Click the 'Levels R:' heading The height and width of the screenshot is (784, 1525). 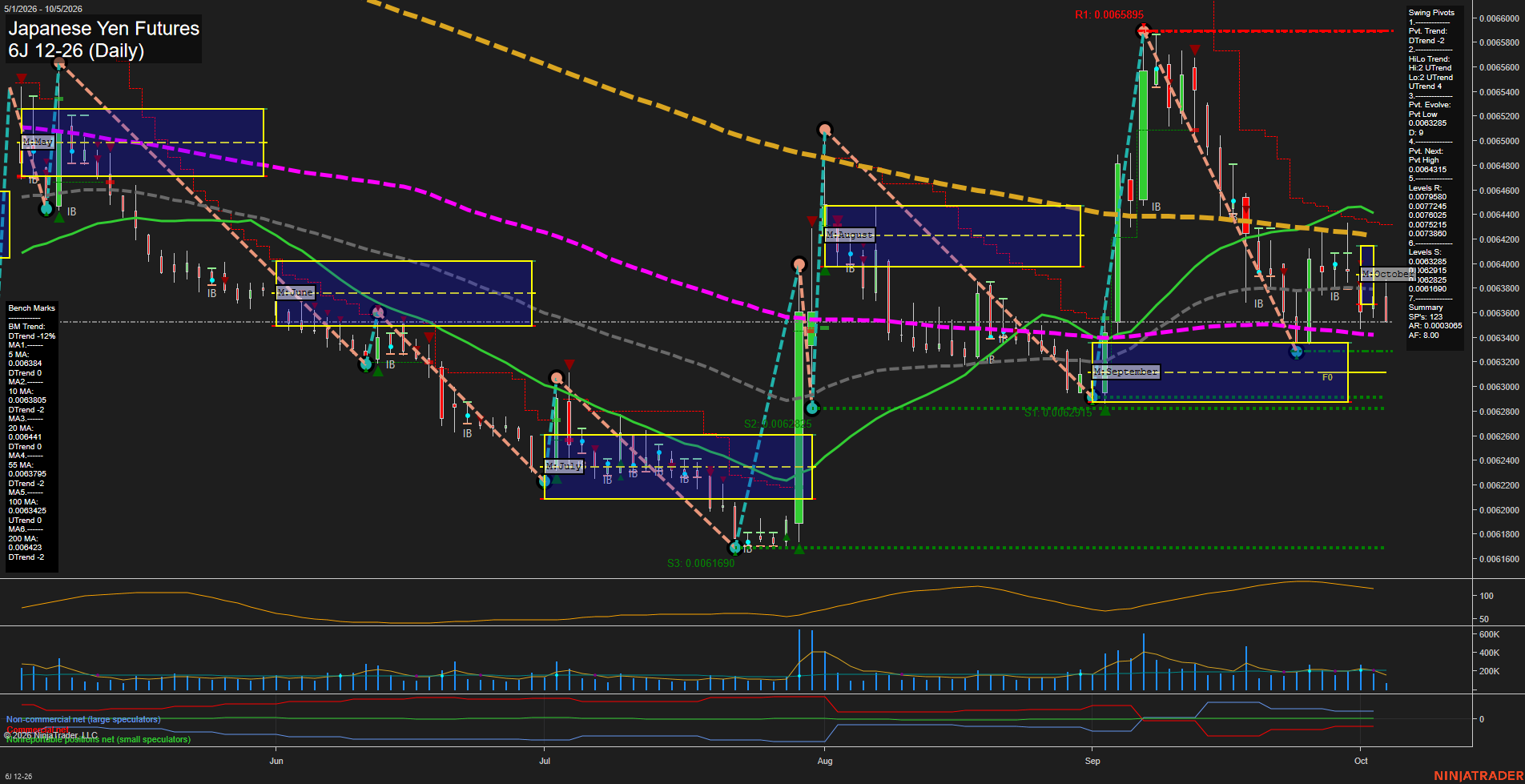click(x=1426, y=188)
